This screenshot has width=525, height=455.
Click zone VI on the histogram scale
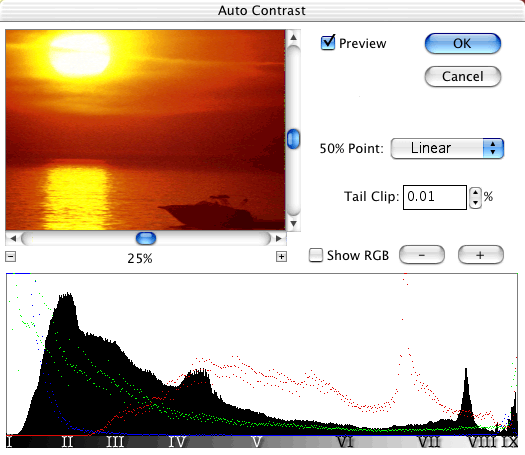(345, 442)
